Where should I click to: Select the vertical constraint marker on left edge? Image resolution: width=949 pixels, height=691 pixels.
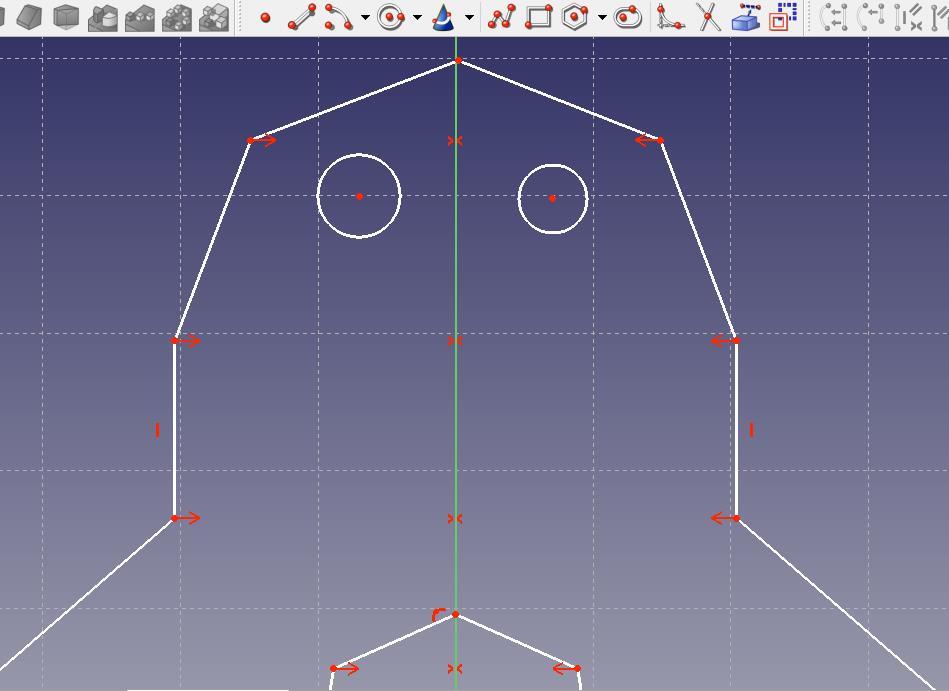(x=157, y=430)
